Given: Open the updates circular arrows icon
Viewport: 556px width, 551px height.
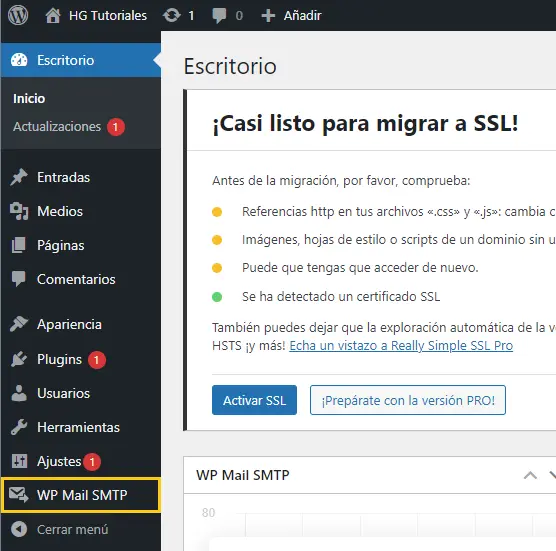Looking at the screenshot, I should click(x=172, y=16).
